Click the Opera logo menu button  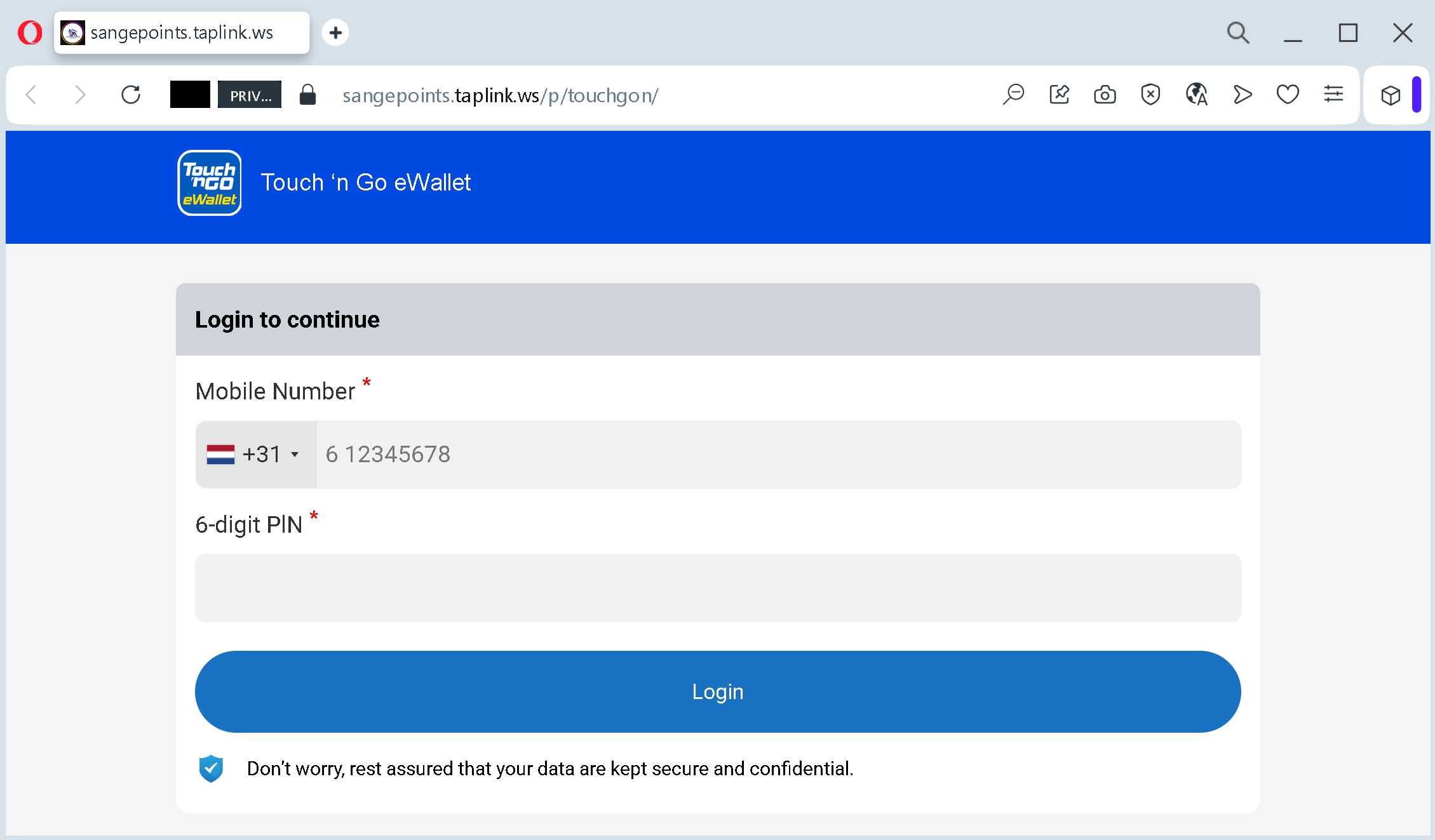(x=29, y=32)
